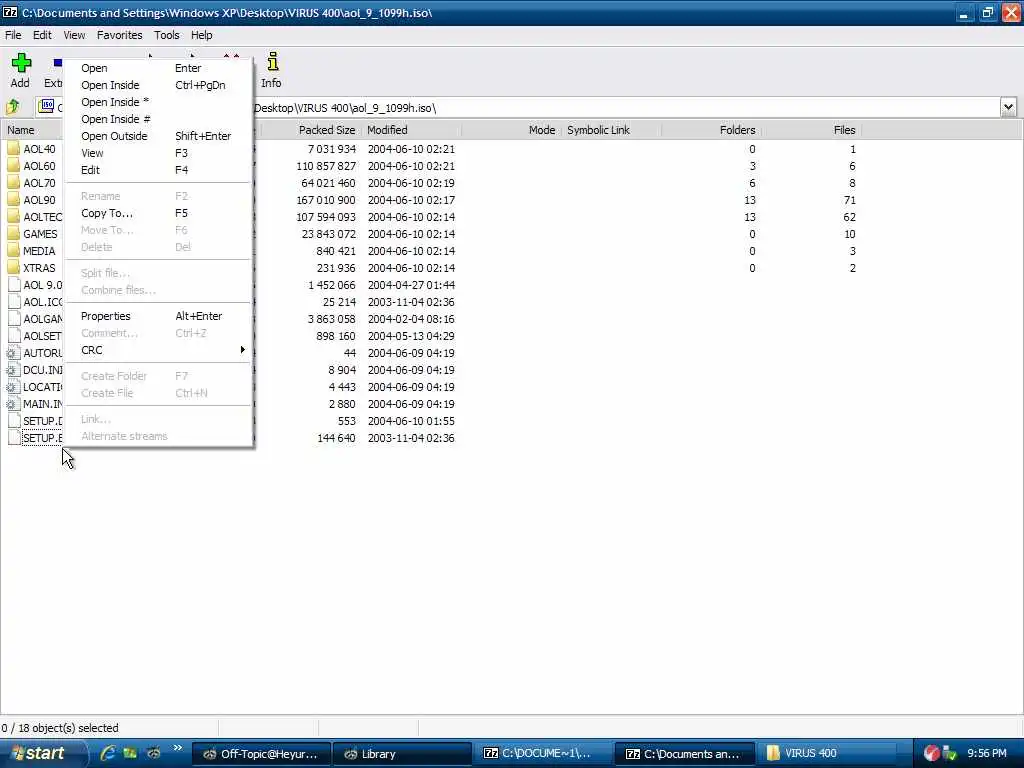Open the File menu
Screen dimensions: 1024x768
click(x=13, y=35)
